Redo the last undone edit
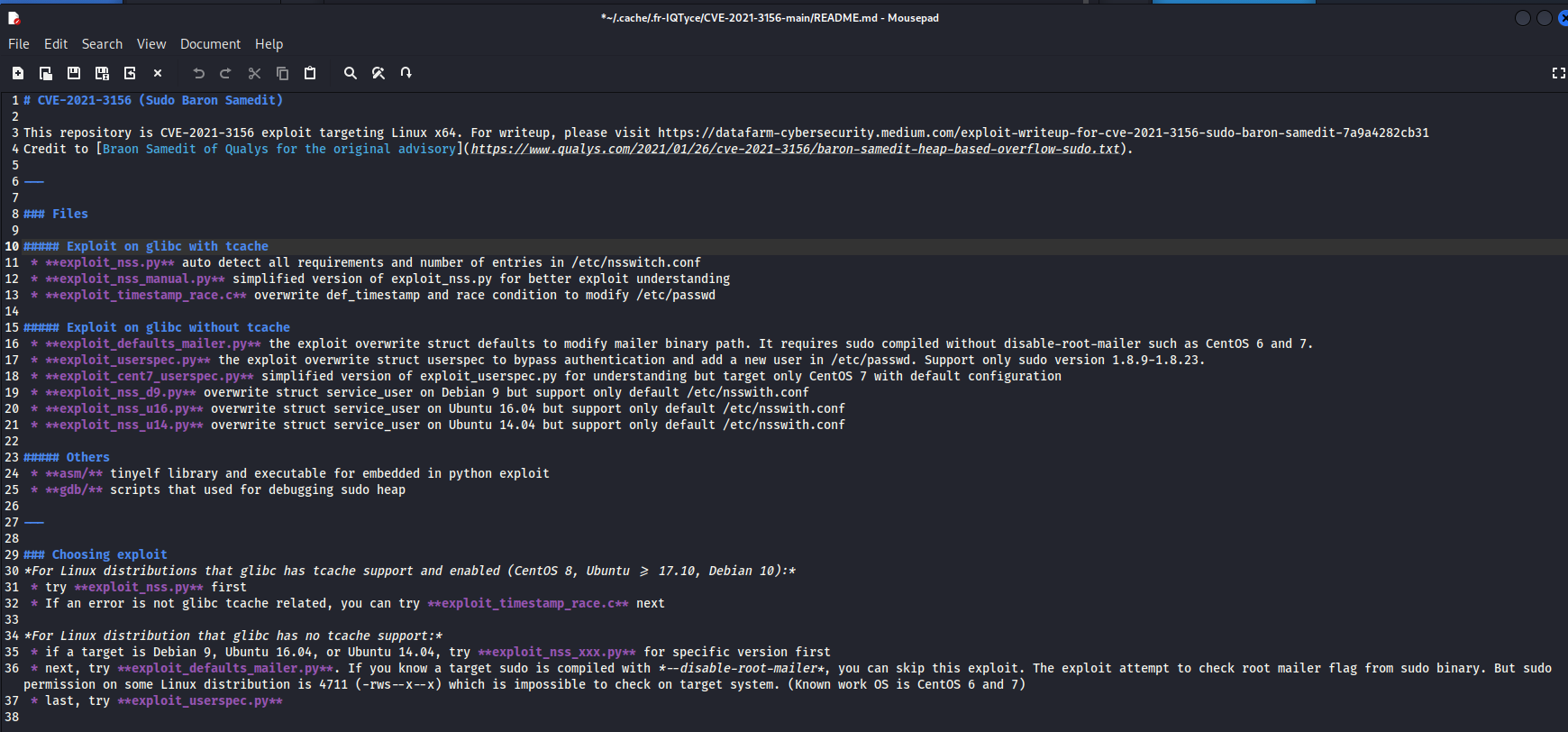Image resolution: width=1568 pixels, height=732 pixels. (x=226, y=73)
